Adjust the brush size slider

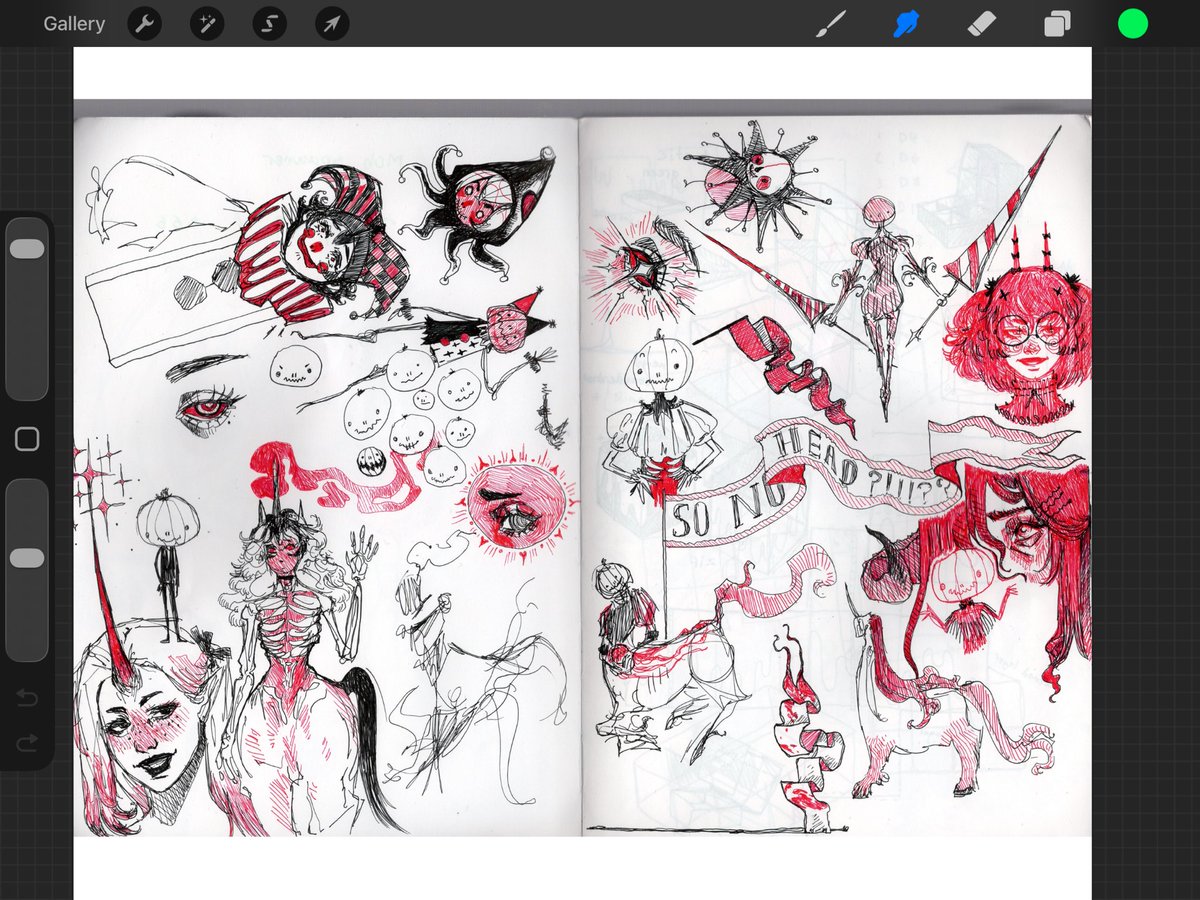[27, 308]
